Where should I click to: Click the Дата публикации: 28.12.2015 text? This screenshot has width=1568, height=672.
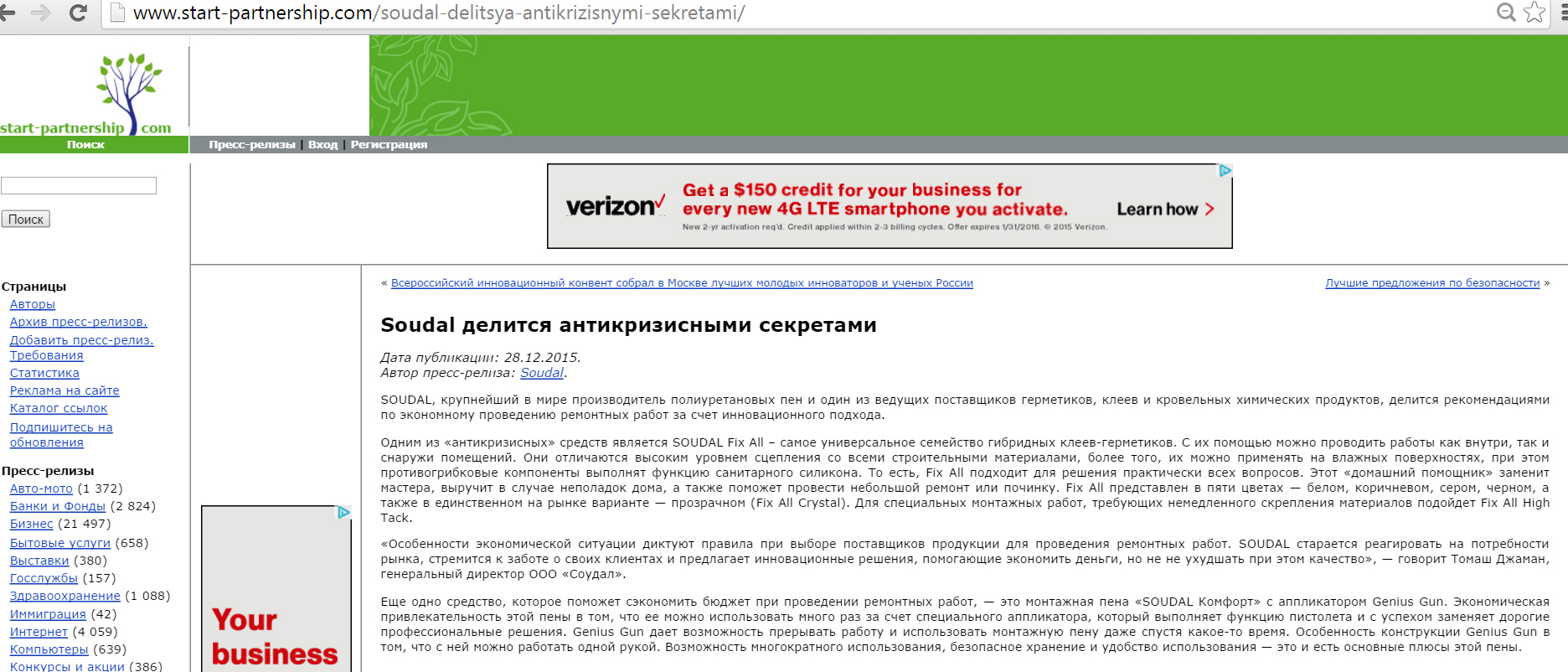point(481,358)
